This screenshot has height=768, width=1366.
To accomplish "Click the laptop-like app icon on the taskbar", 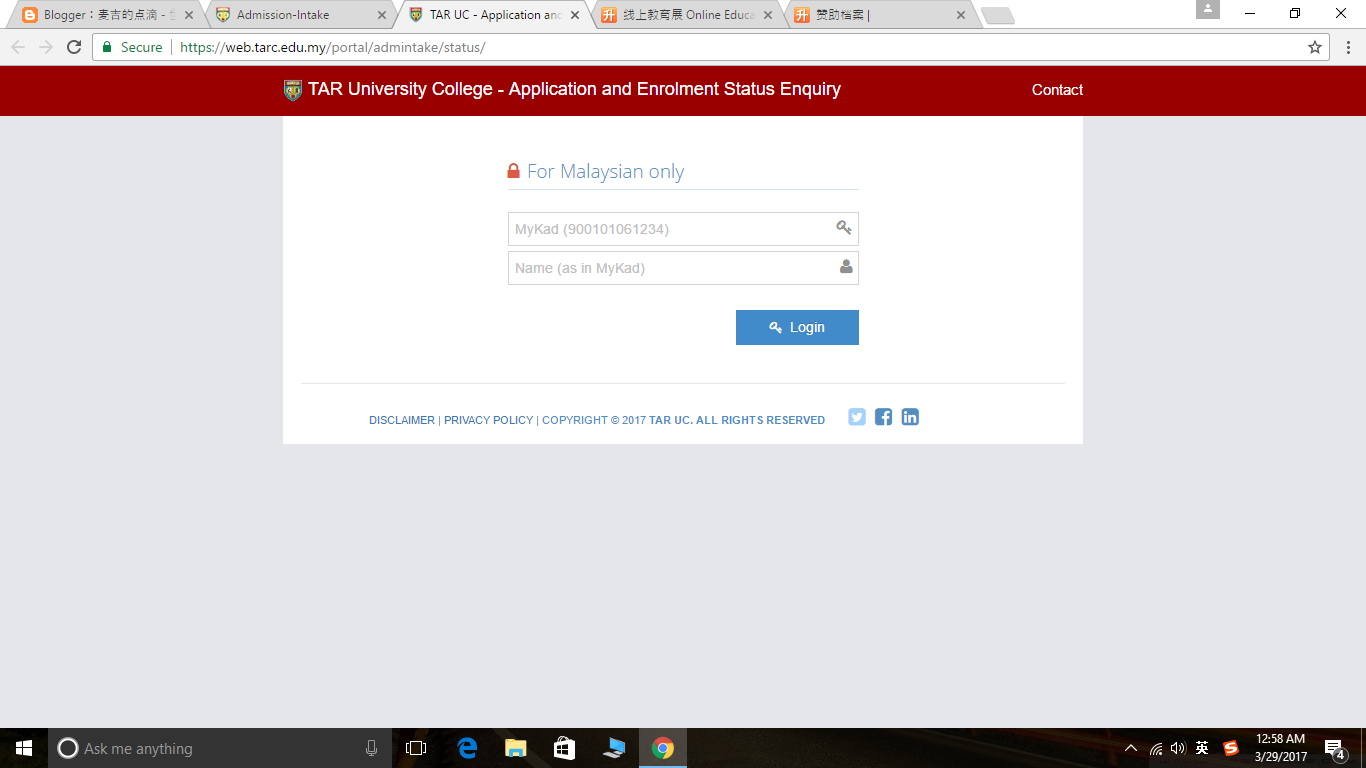I will [613, 748].
